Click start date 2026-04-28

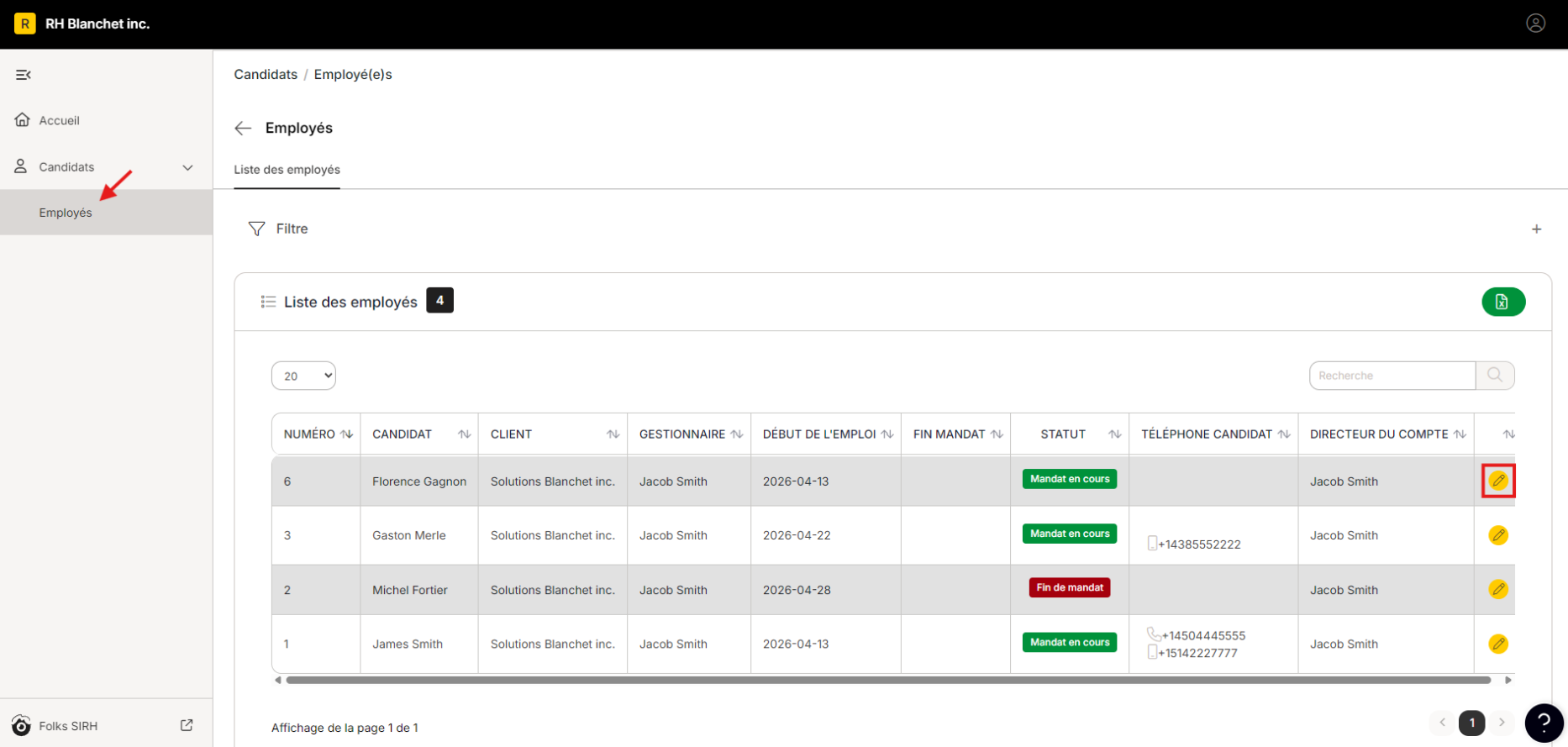(x=797, y=590)
